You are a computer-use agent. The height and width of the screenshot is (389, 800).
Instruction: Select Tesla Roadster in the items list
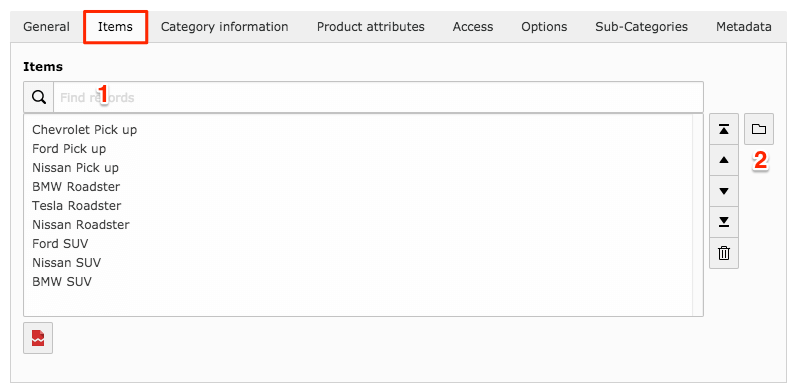click(x=77, y=206)
